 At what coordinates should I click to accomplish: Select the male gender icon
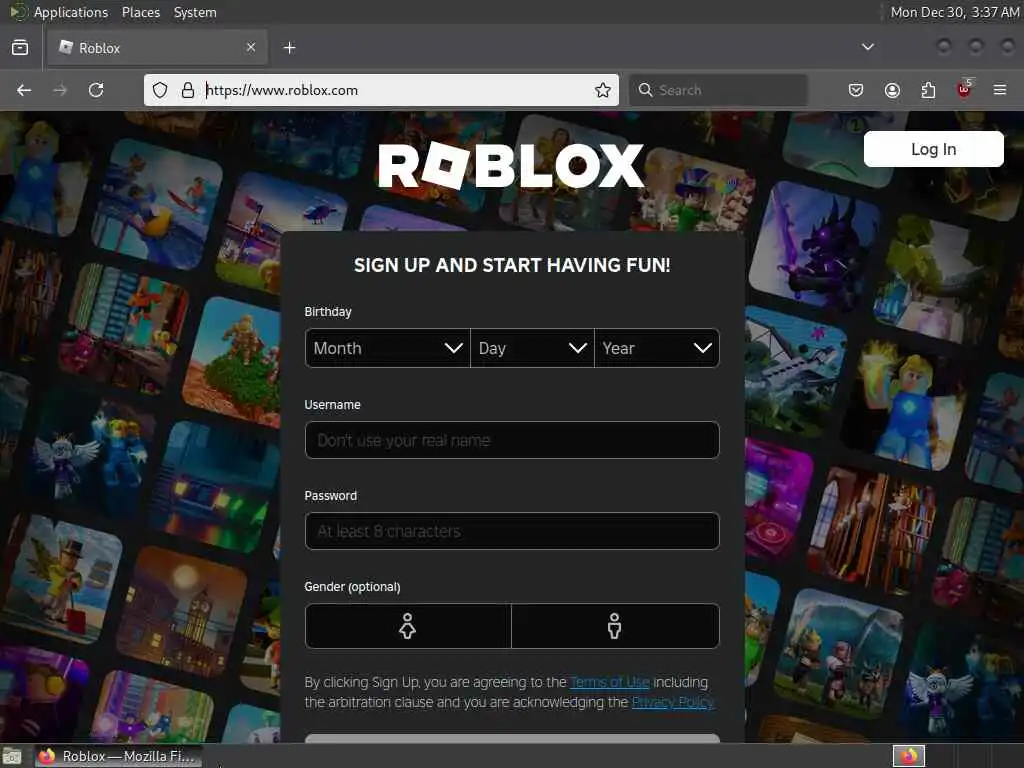click(615, 626)
